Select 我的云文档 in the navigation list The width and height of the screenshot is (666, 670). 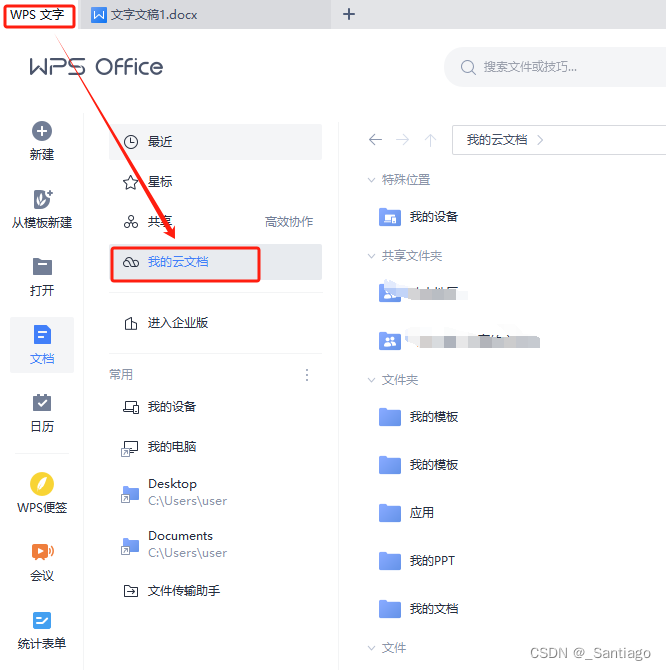click(x=215, y=262)
